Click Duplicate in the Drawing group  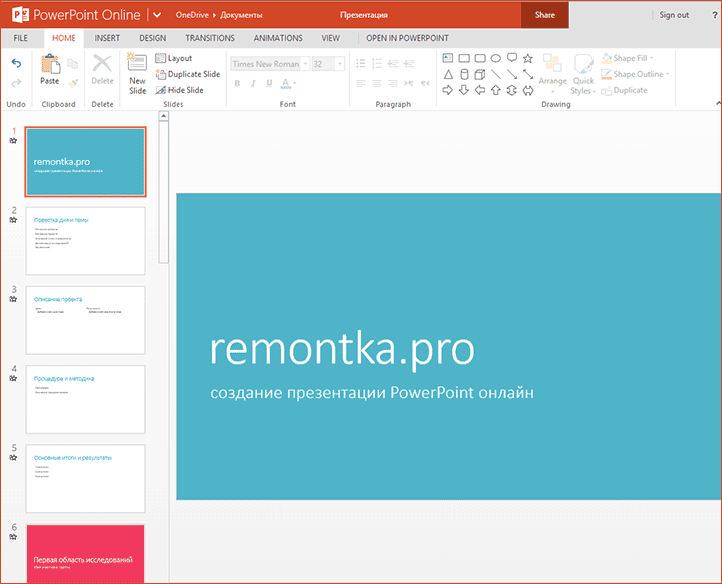(624, 90)
